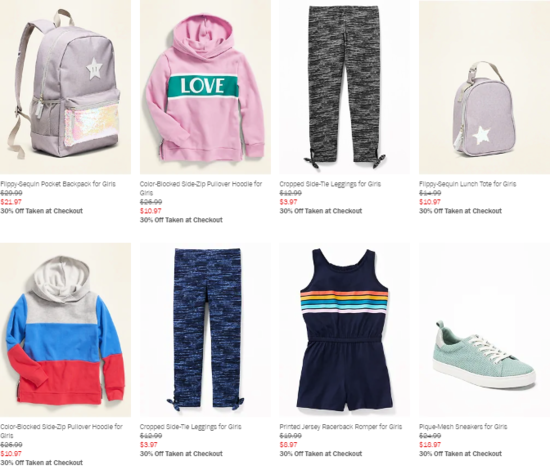Open hoodie title beneath the pink LOVE hoodie
The width and height of the screenshot is (550, 470).
201,188
